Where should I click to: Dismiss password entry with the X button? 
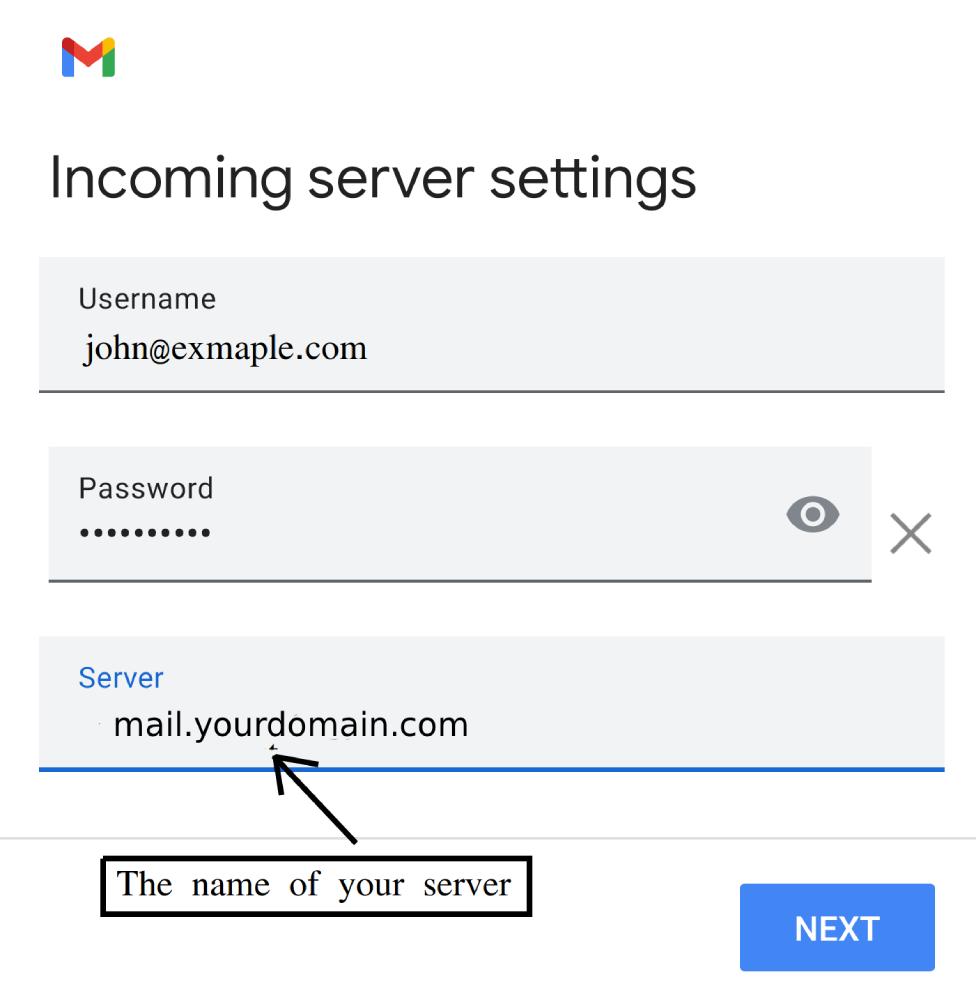click(910, 533)
